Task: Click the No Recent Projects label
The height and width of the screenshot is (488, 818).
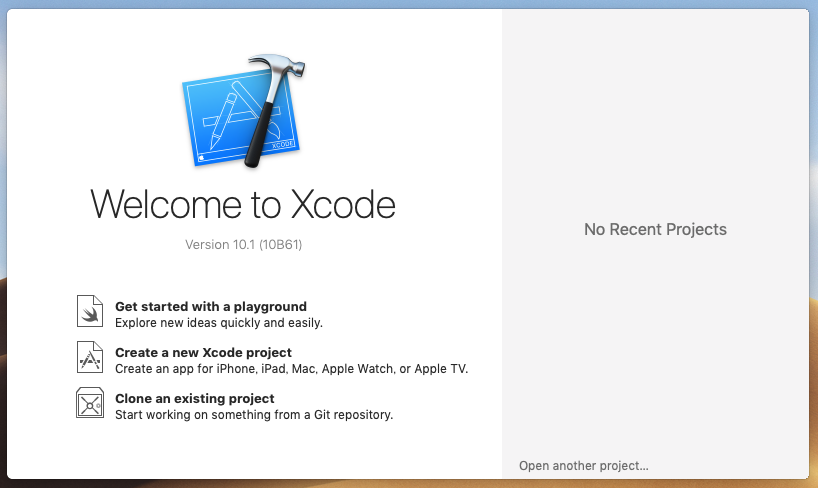Action: coord(655,229)
